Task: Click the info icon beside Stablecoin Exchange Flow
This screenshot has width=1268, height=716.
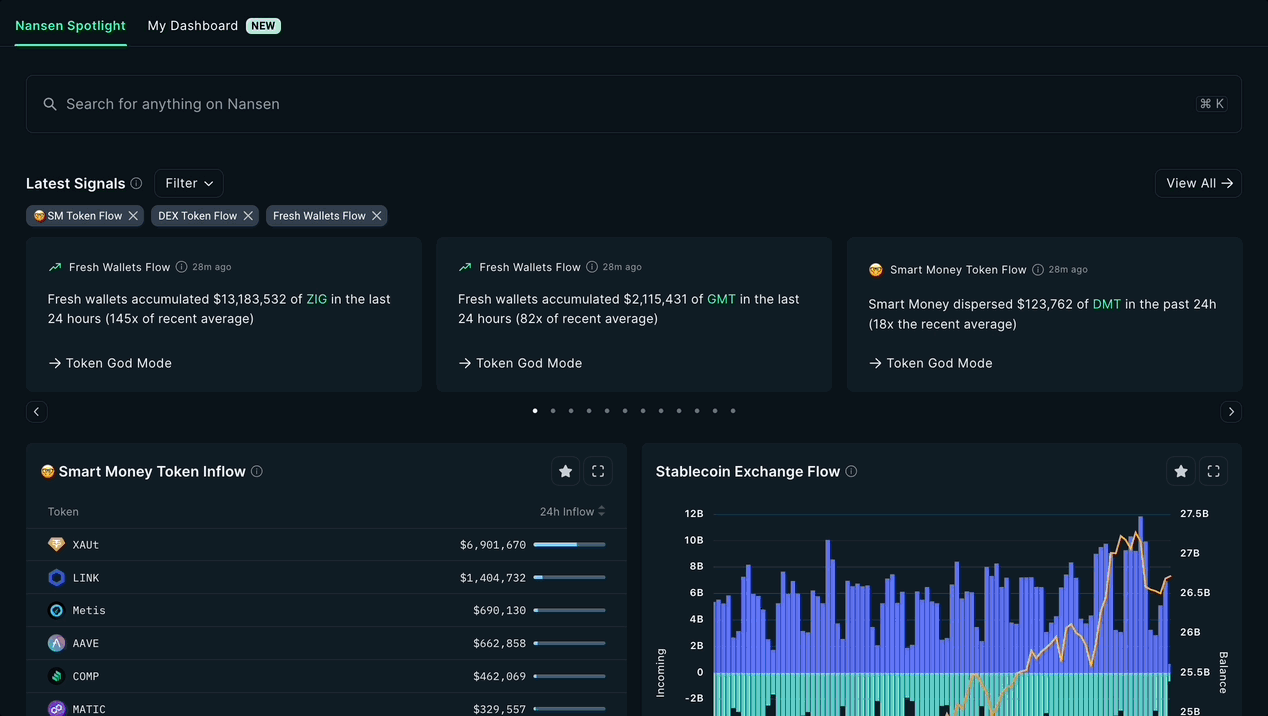Action: (850, 471)
